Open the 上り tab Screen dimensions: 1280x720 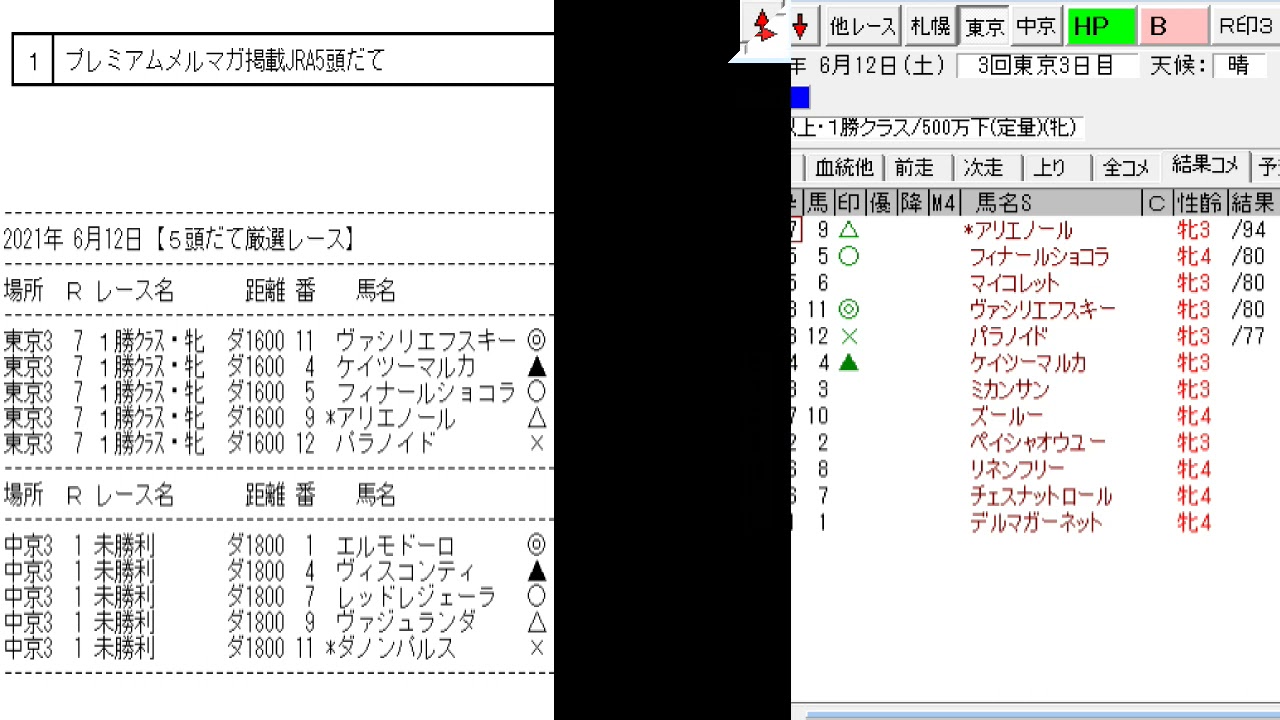[1049, 168]
